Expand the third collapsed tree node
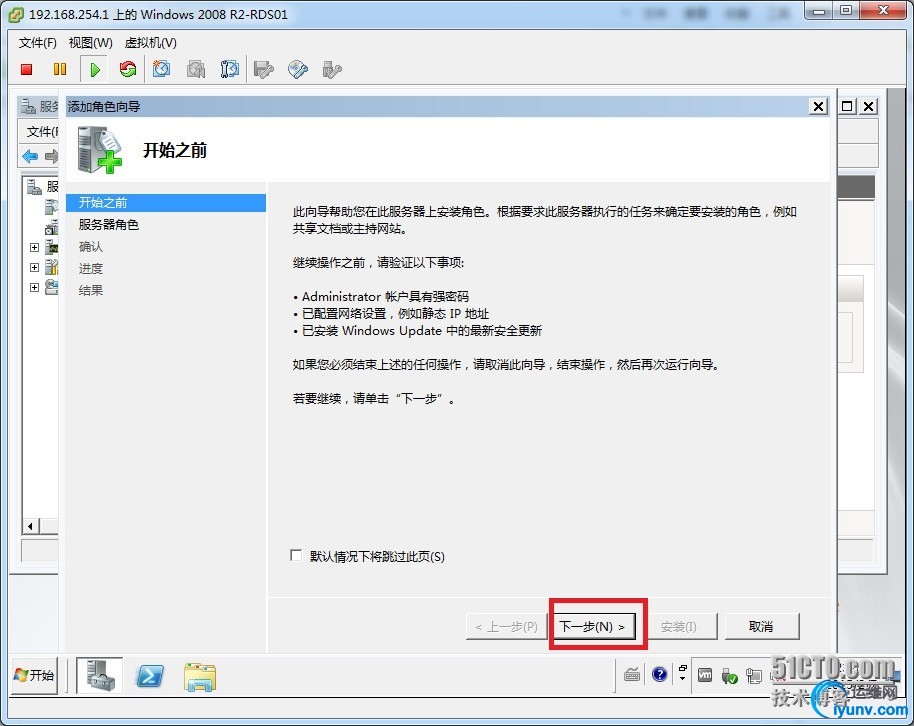The height and width of the screenshot is (726, 914). [x=34, y=287]
